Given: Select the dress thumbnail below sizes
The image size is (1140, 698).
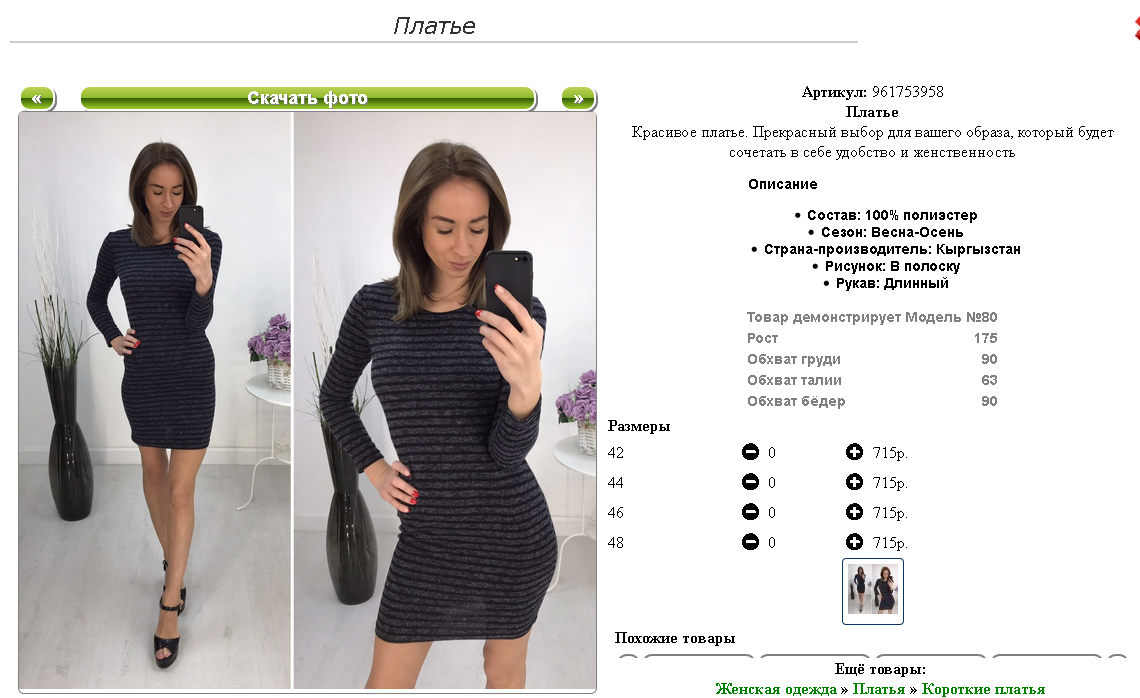Looking at the screenshot, I should 872,591.
